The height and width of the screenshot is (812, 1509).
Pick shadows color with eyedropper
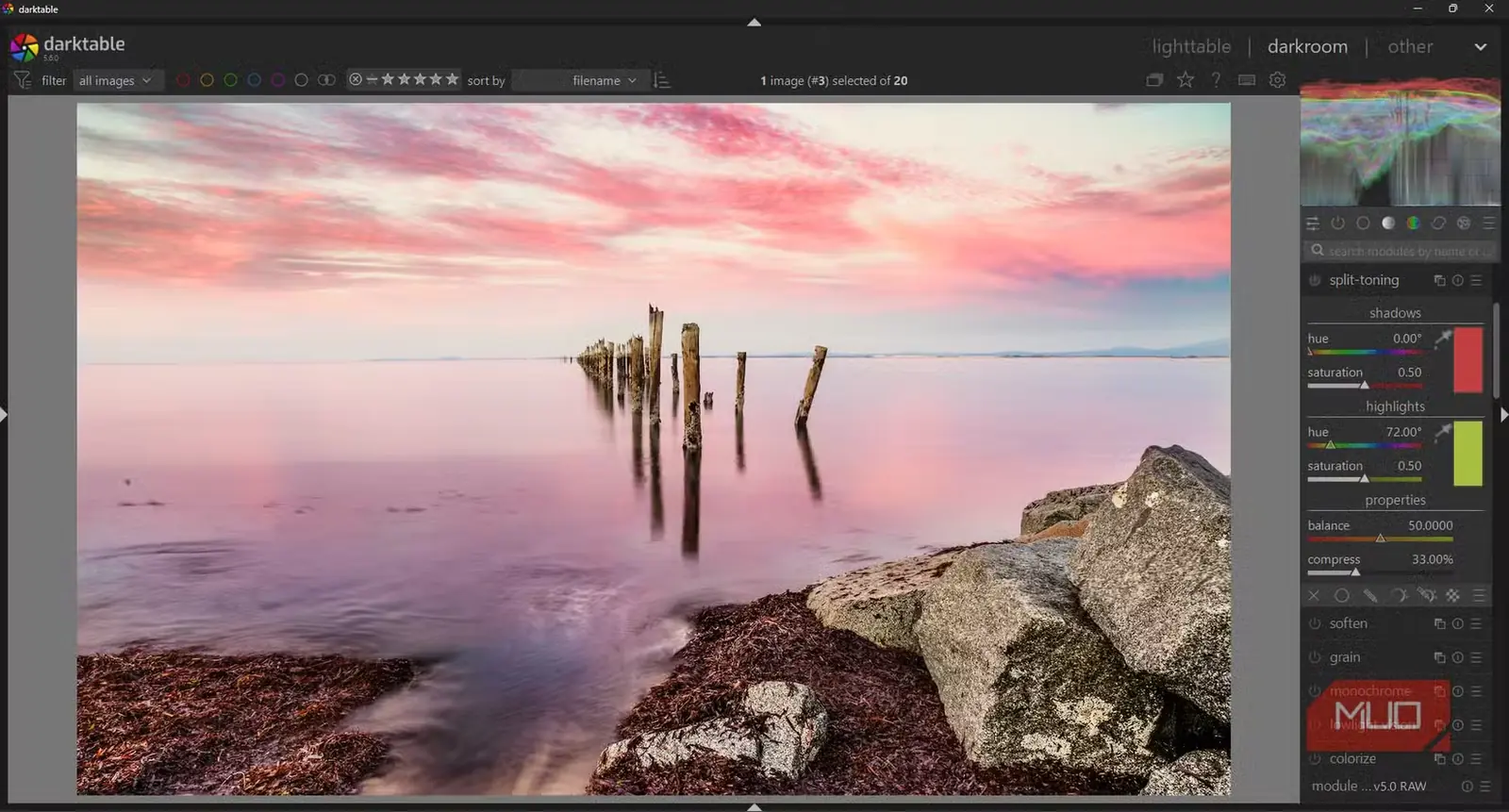1442,338
